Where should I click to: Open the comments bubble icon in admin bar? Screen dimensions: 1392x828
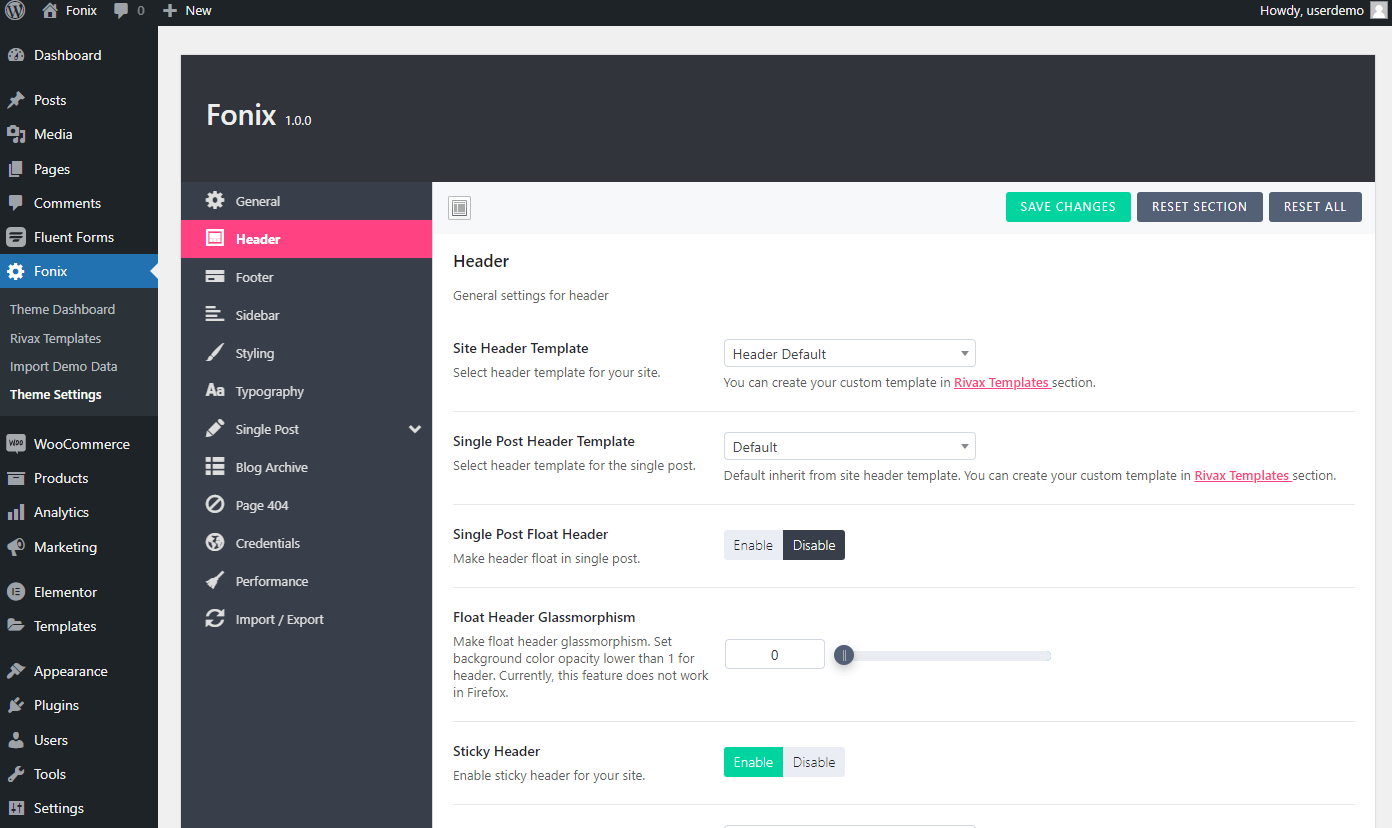pos(121,10)
